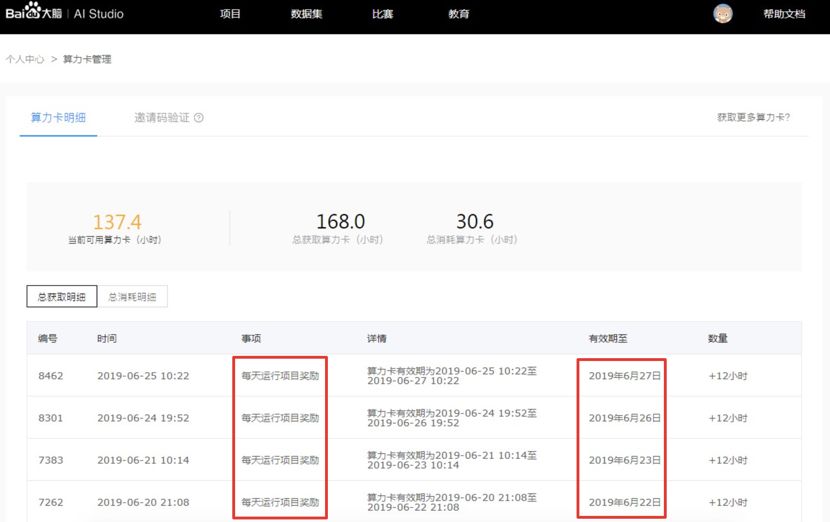Screen dimensions: 830x522
Task: Click the 事项 column header
Action: click(x=251, y=338)
